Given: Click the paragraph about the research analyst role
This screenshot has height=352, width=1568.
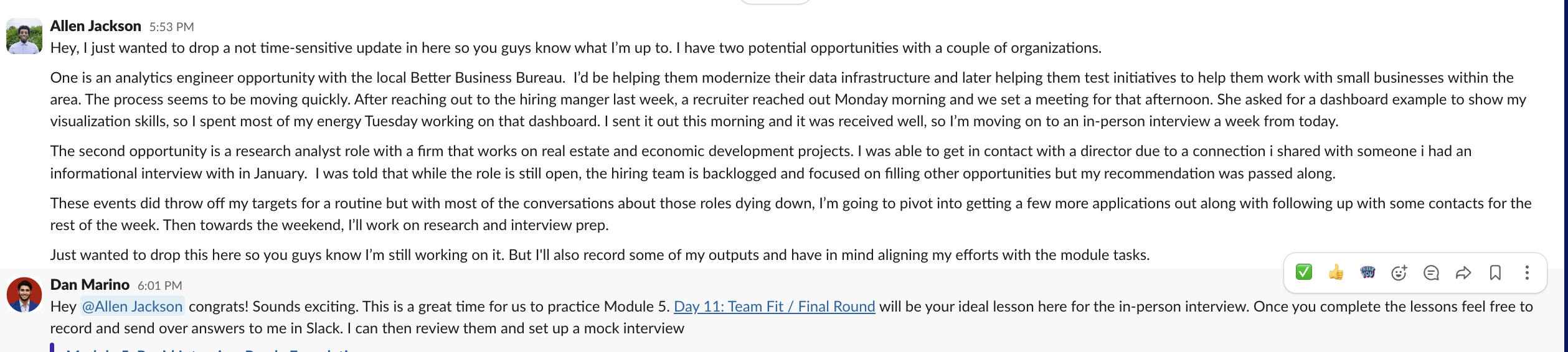Looking at the screenshot, I should (747, 162).
